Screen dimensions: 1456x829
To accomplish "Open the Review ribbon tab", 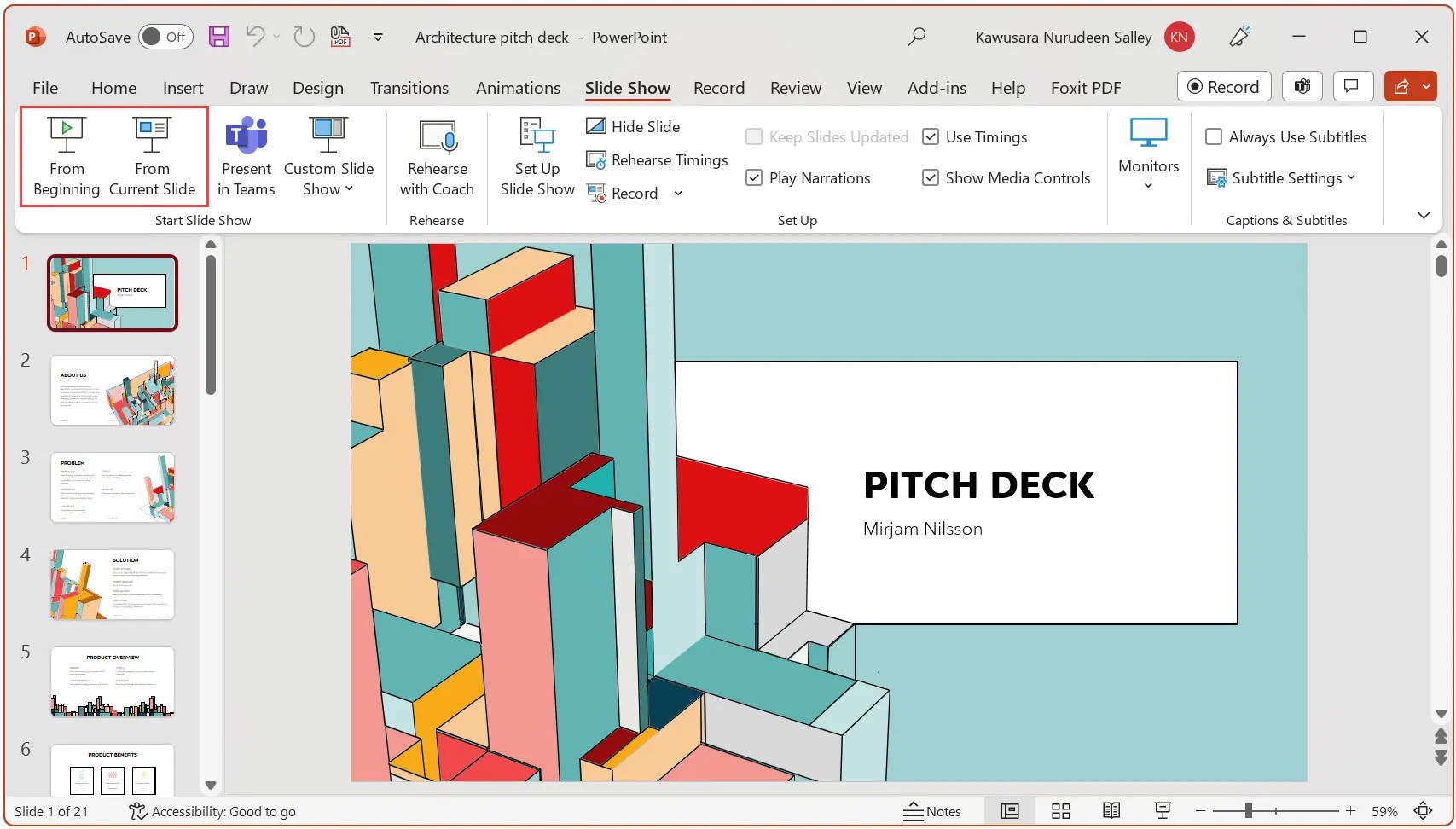I will click(x=795, y=88).
